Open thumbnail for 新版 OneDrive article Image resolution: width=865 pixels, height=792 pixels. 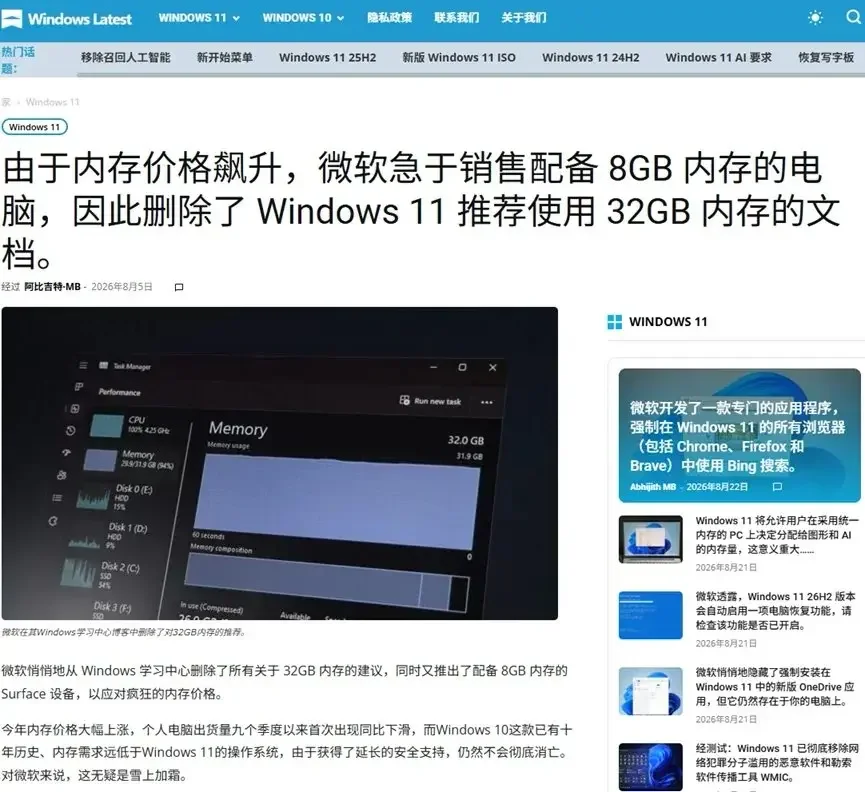650,692
